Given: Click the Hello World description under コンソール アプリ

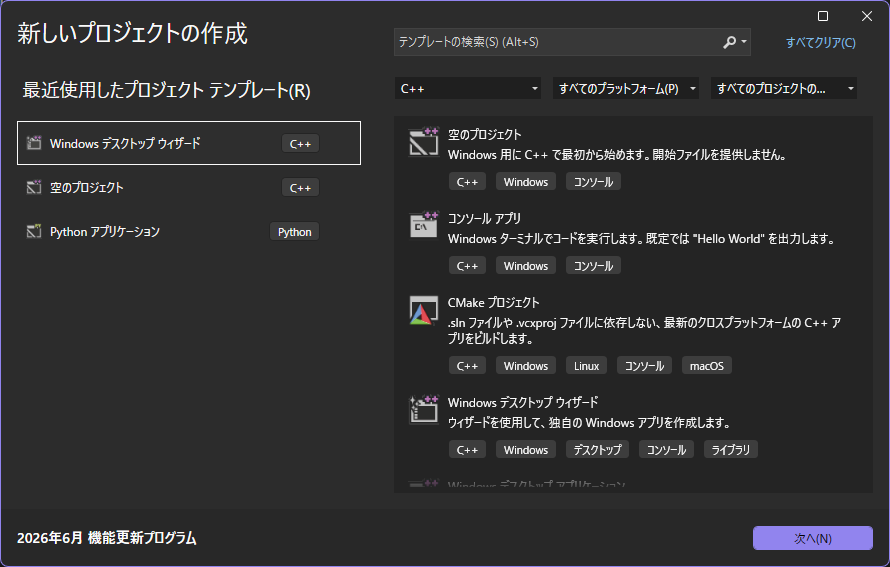Looking at the screenshot, I should (641, 238).
